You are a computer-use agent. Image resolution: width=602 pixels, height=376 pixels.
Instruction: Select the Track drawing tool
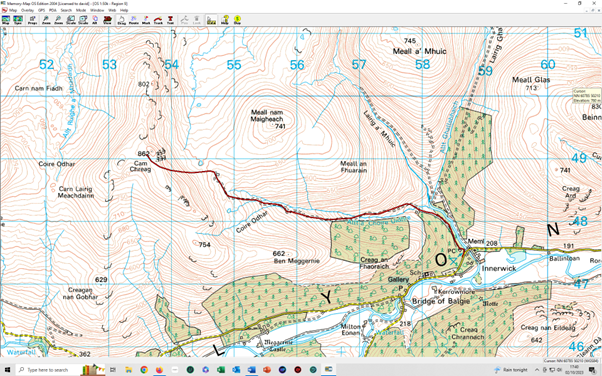click(x=158, y=20)
